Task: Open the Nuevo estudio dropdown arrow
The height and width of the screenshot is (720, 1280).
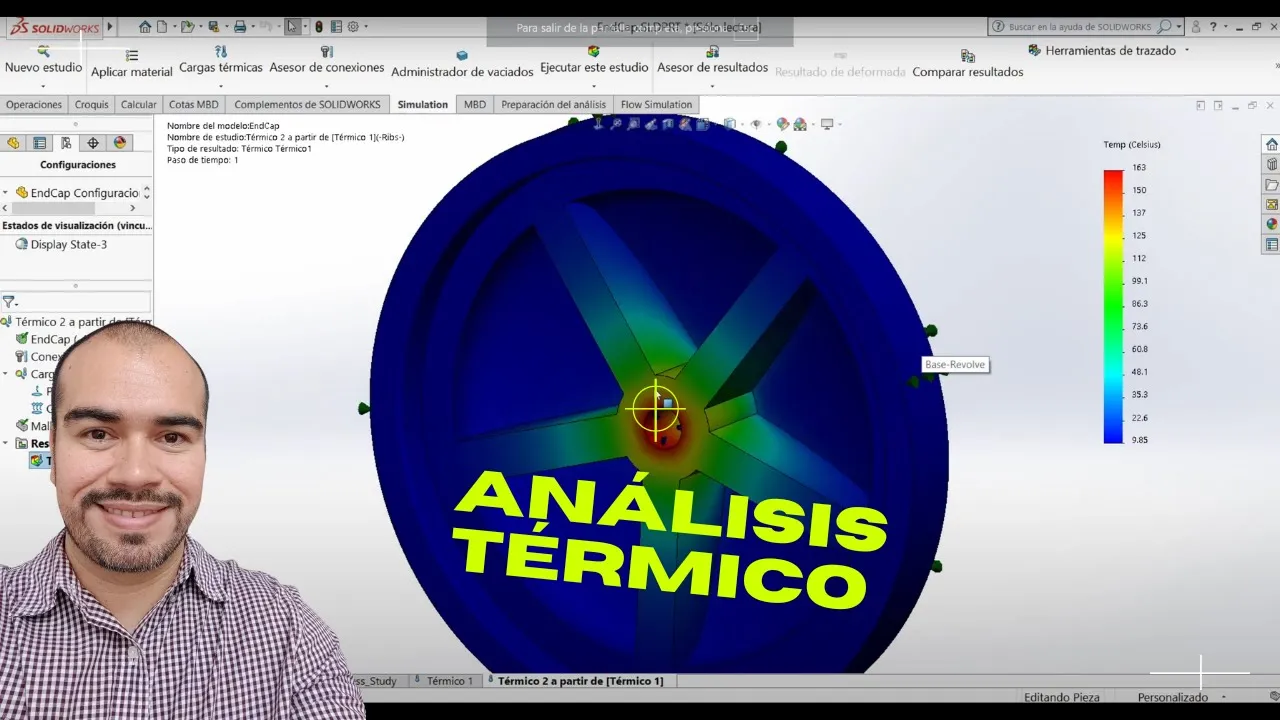Action: click(43, 84)
